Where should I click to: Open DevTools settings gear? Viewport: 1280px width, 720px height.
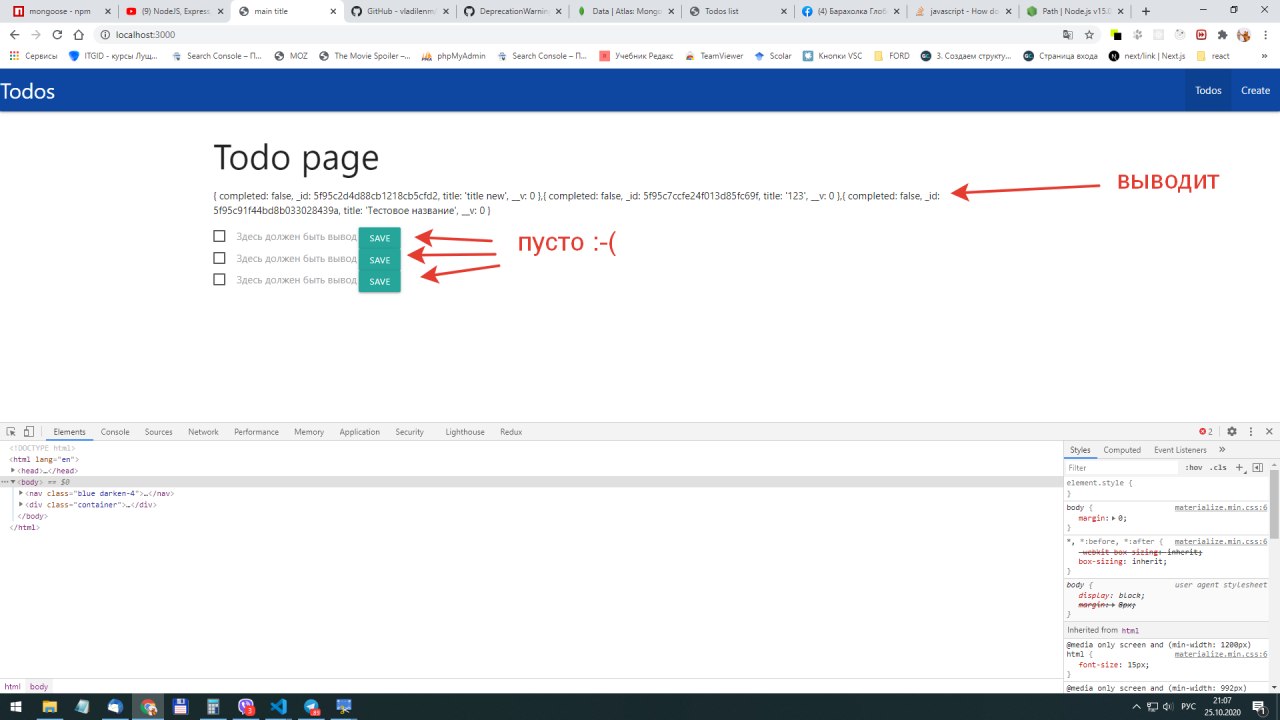tap(1232, 432)
